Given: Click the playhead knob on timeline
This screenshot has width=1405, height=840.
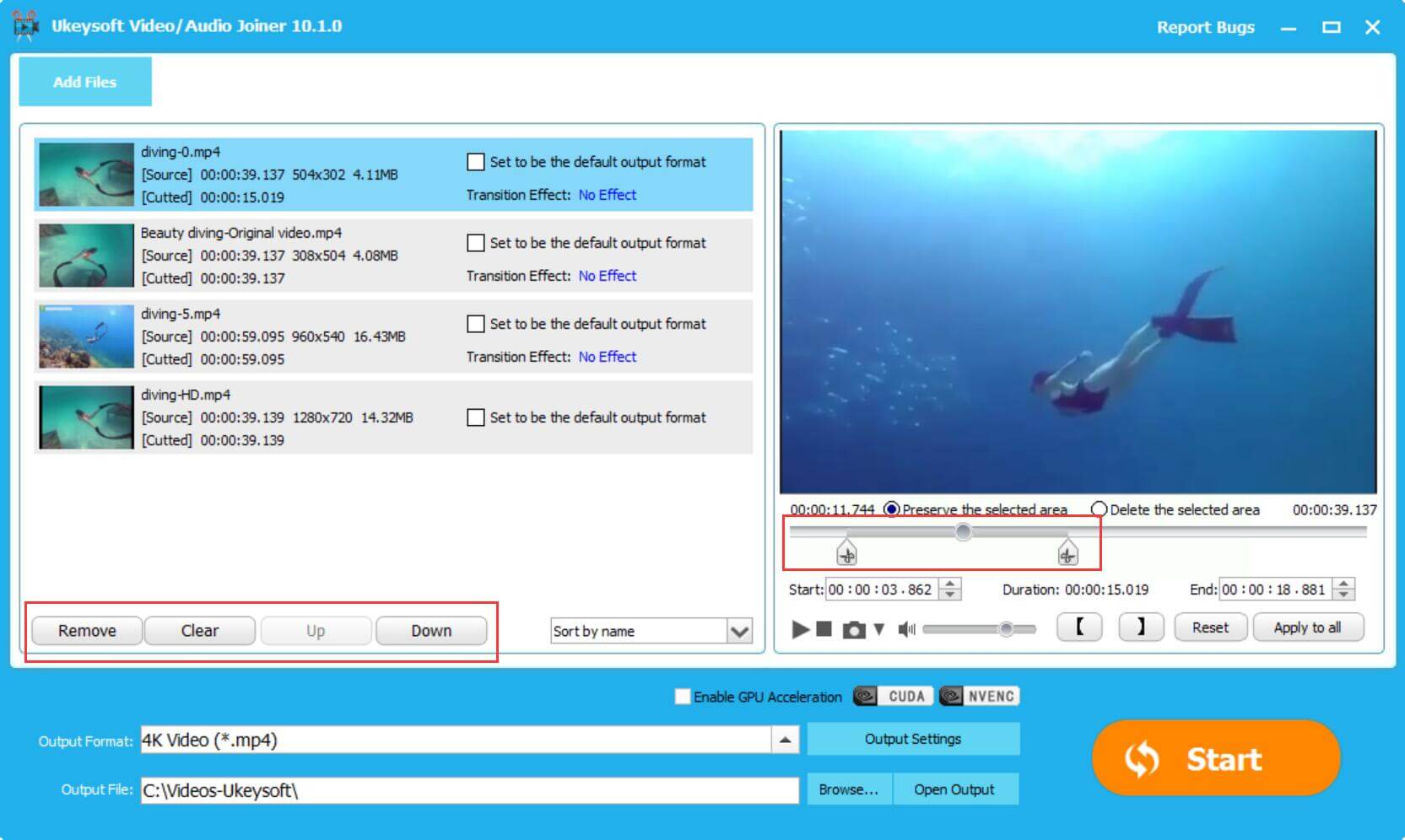Looking at the screenshot, I should coord(963,531).
